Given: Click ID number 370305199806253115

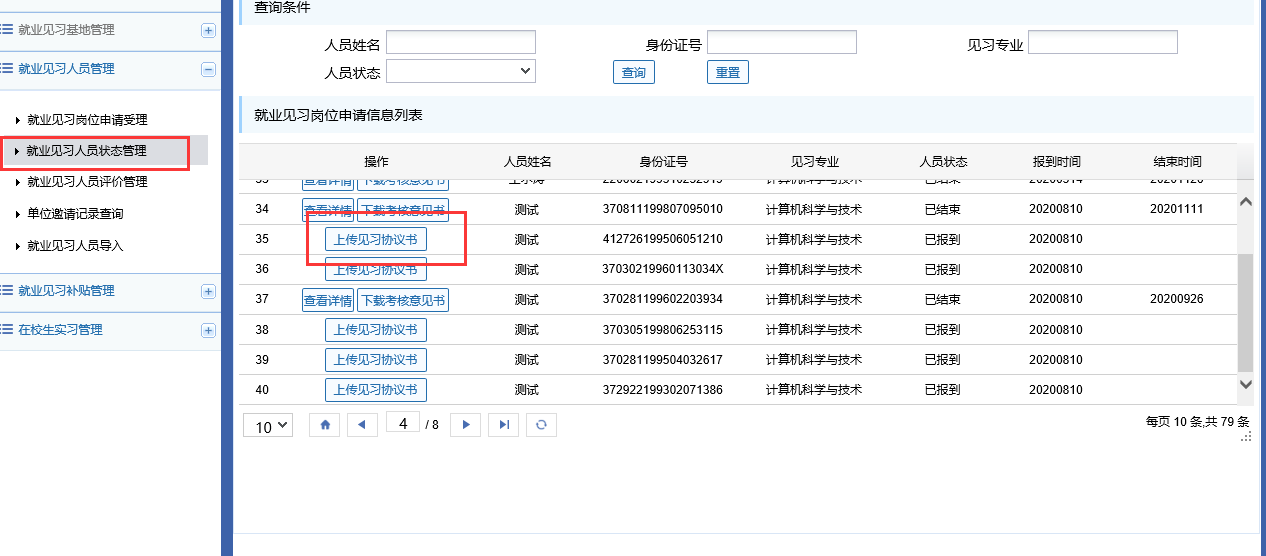Looking at the screenshot, I should click(663, 330).
